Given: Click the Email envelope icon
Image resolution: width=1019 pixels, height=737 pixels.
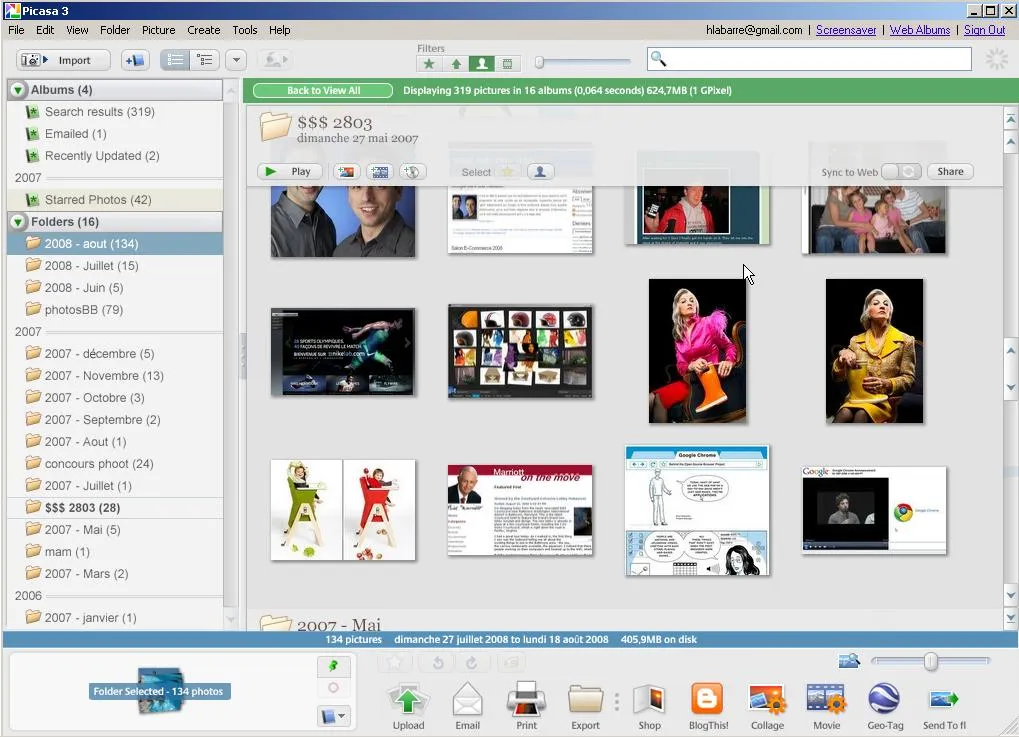Looking at the screenshot, I should coord(467,706).
